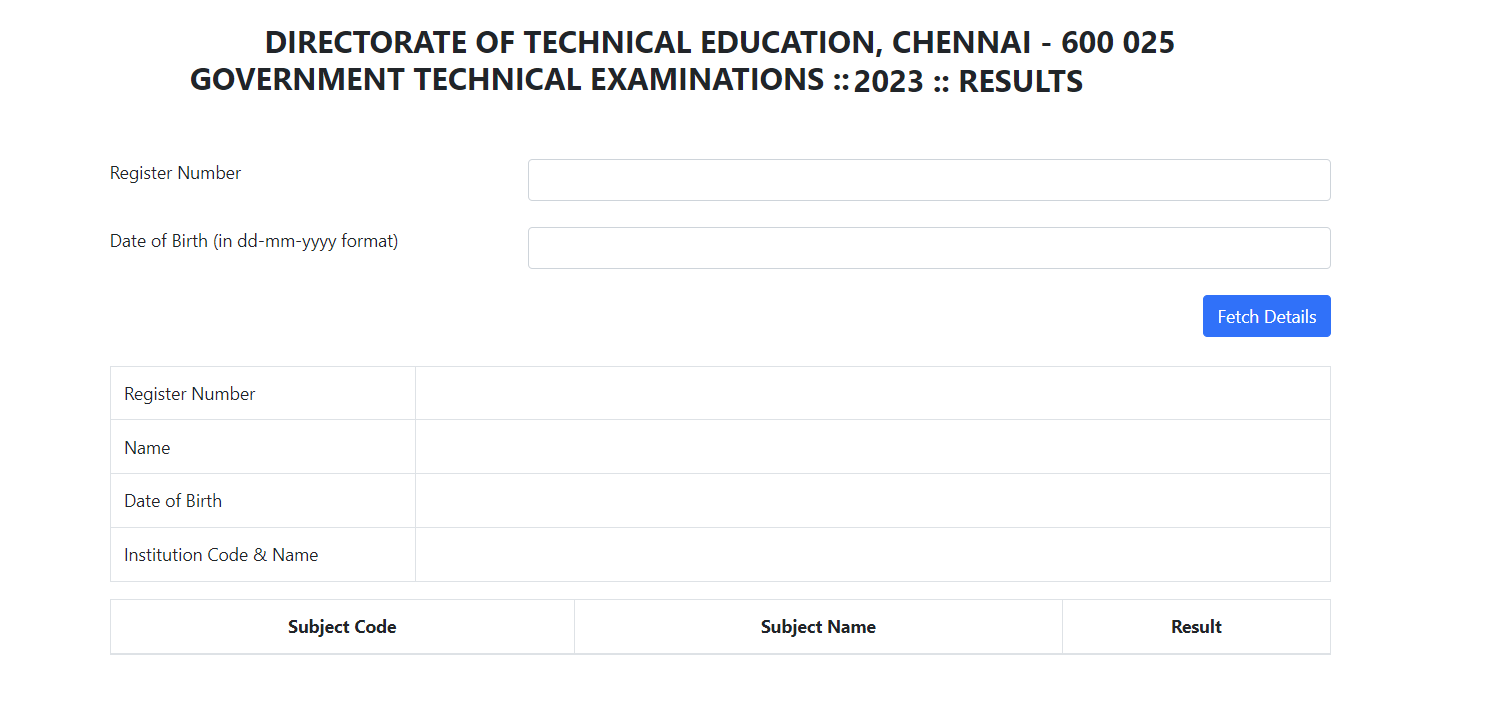Select the Register Number row label in details table
Image resolution: width=1488 pixels, height=714 pixels.
pos(190,394)
